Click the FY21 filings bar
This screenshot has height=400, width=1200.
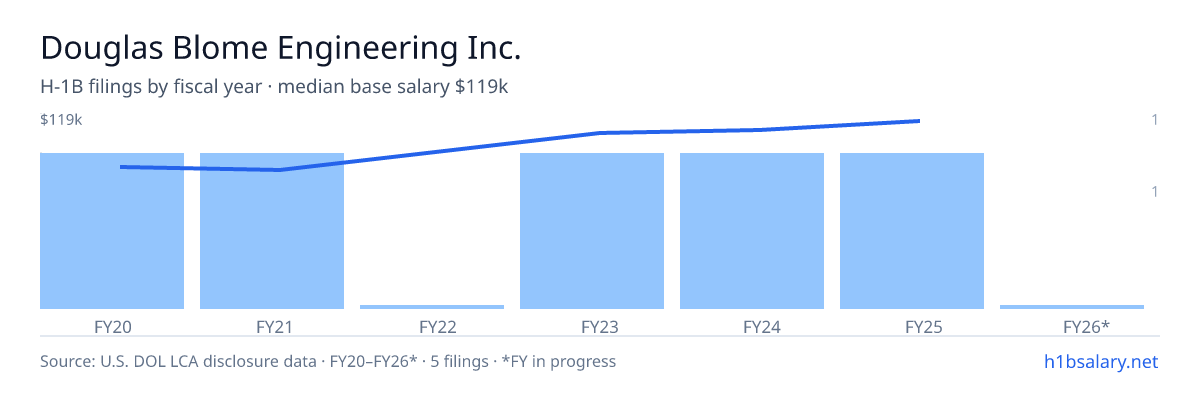tap(272, 231)
